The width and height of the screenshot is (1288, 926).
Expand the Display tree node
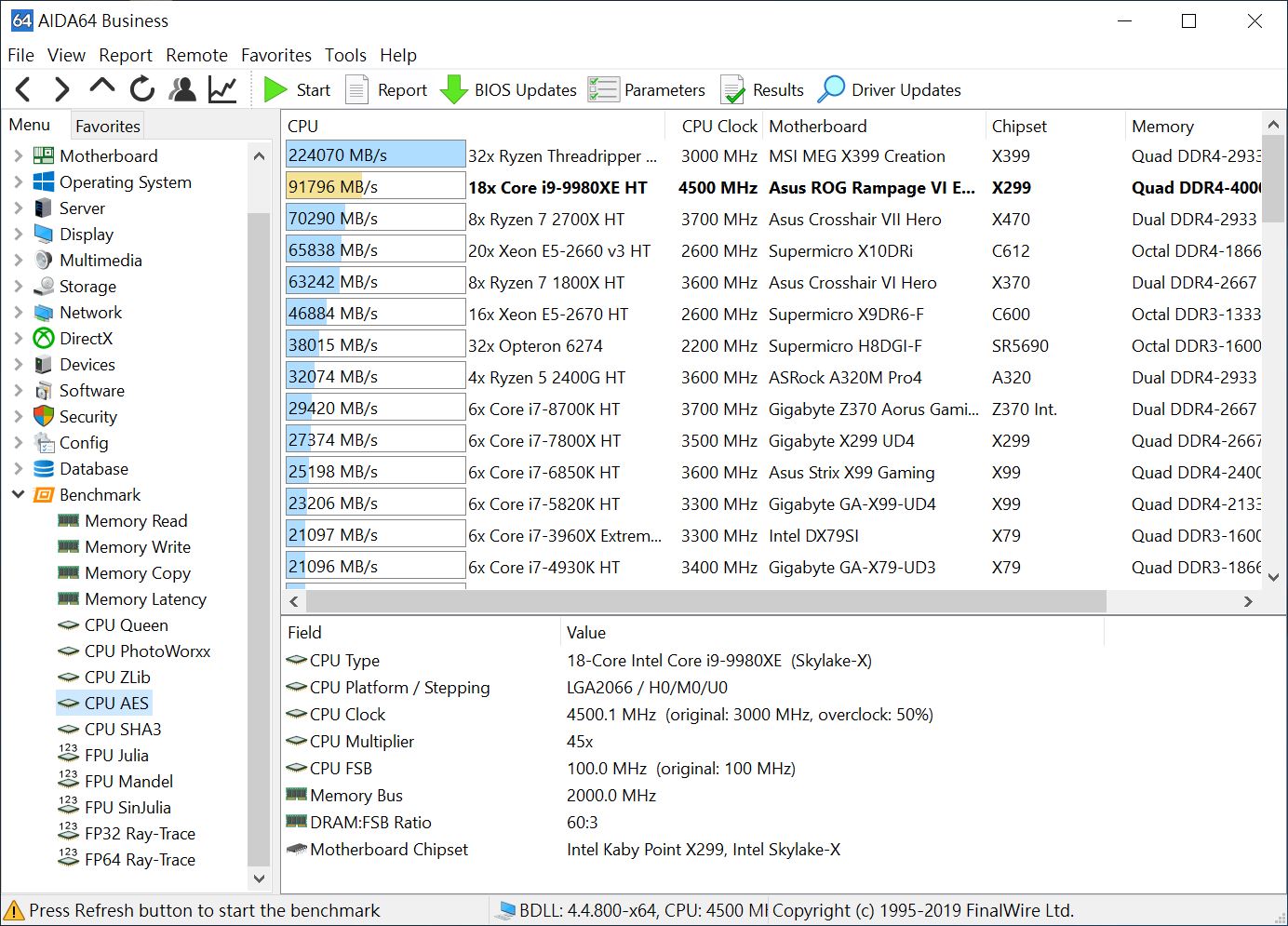(18, 234)
